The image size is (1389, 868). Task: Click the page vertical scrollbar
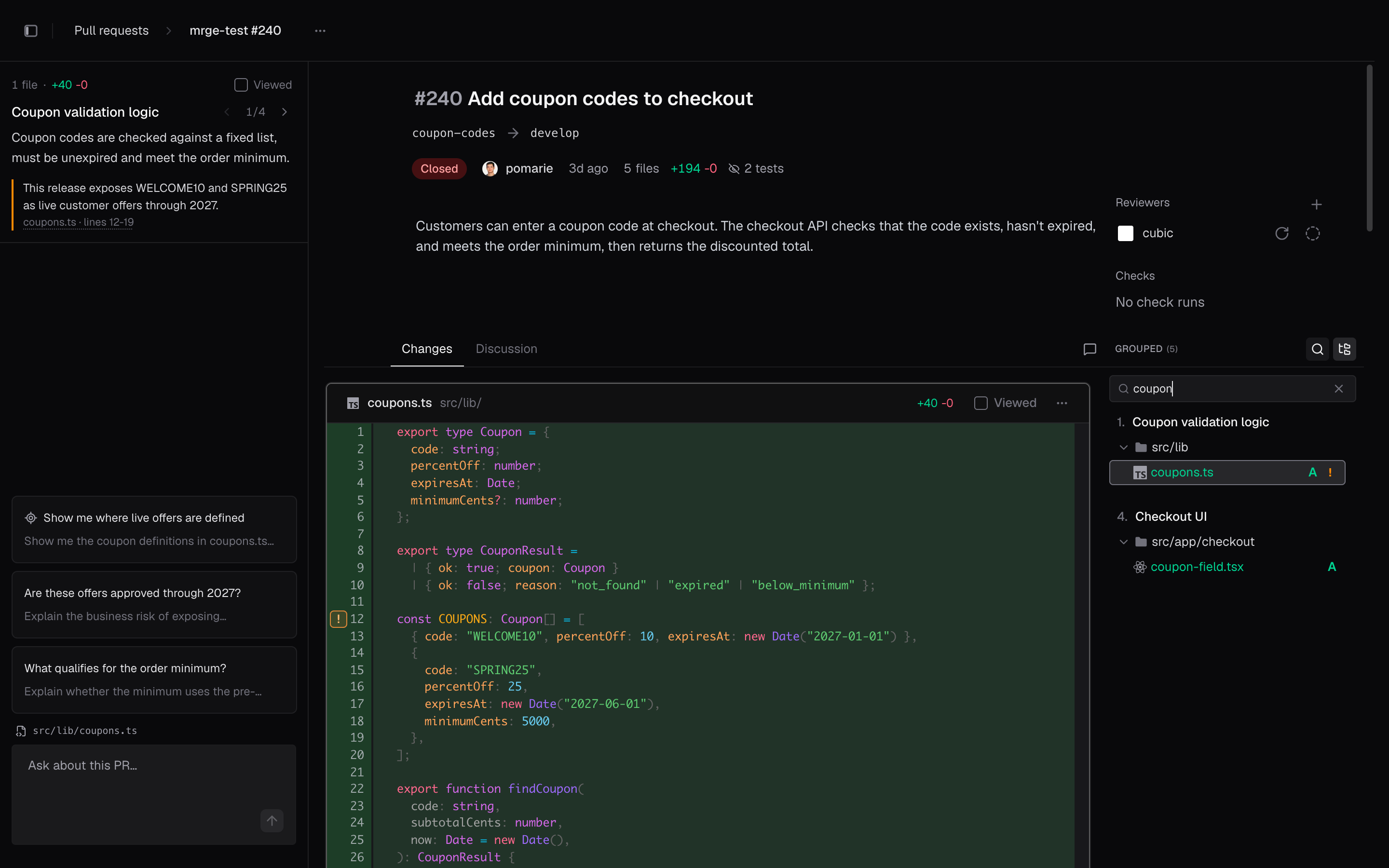click(x=1370, y=148)
